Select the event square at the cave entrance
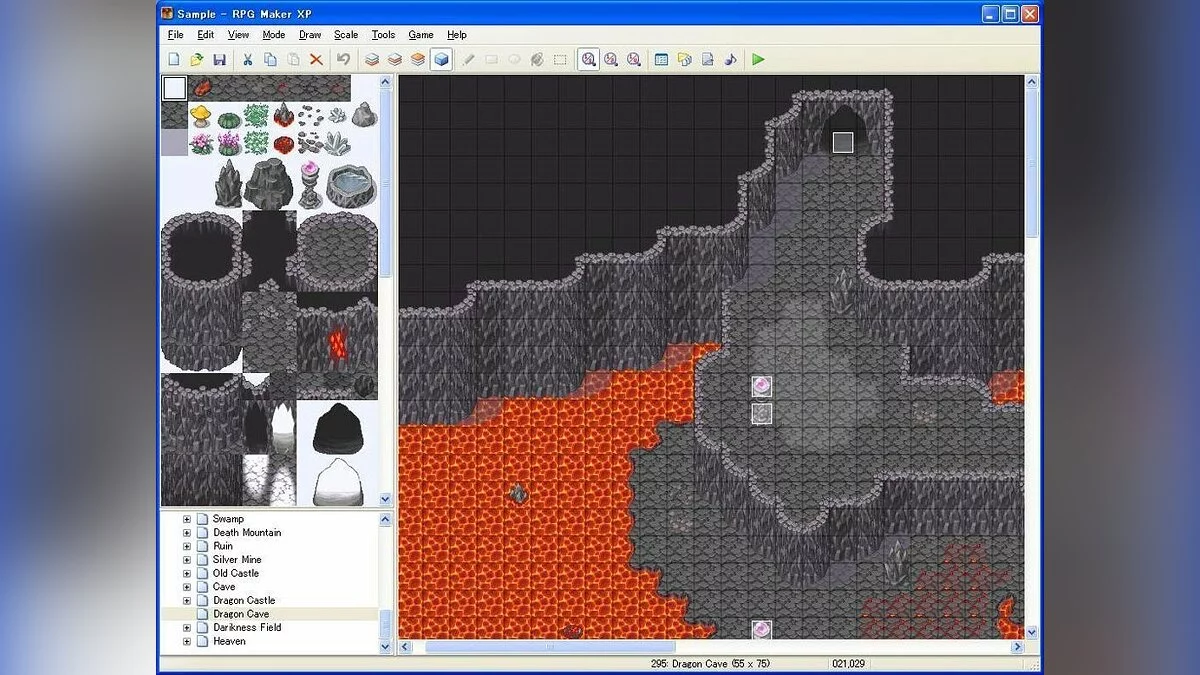The width and height of the screenshot is (1200, 675). point(843,142)
